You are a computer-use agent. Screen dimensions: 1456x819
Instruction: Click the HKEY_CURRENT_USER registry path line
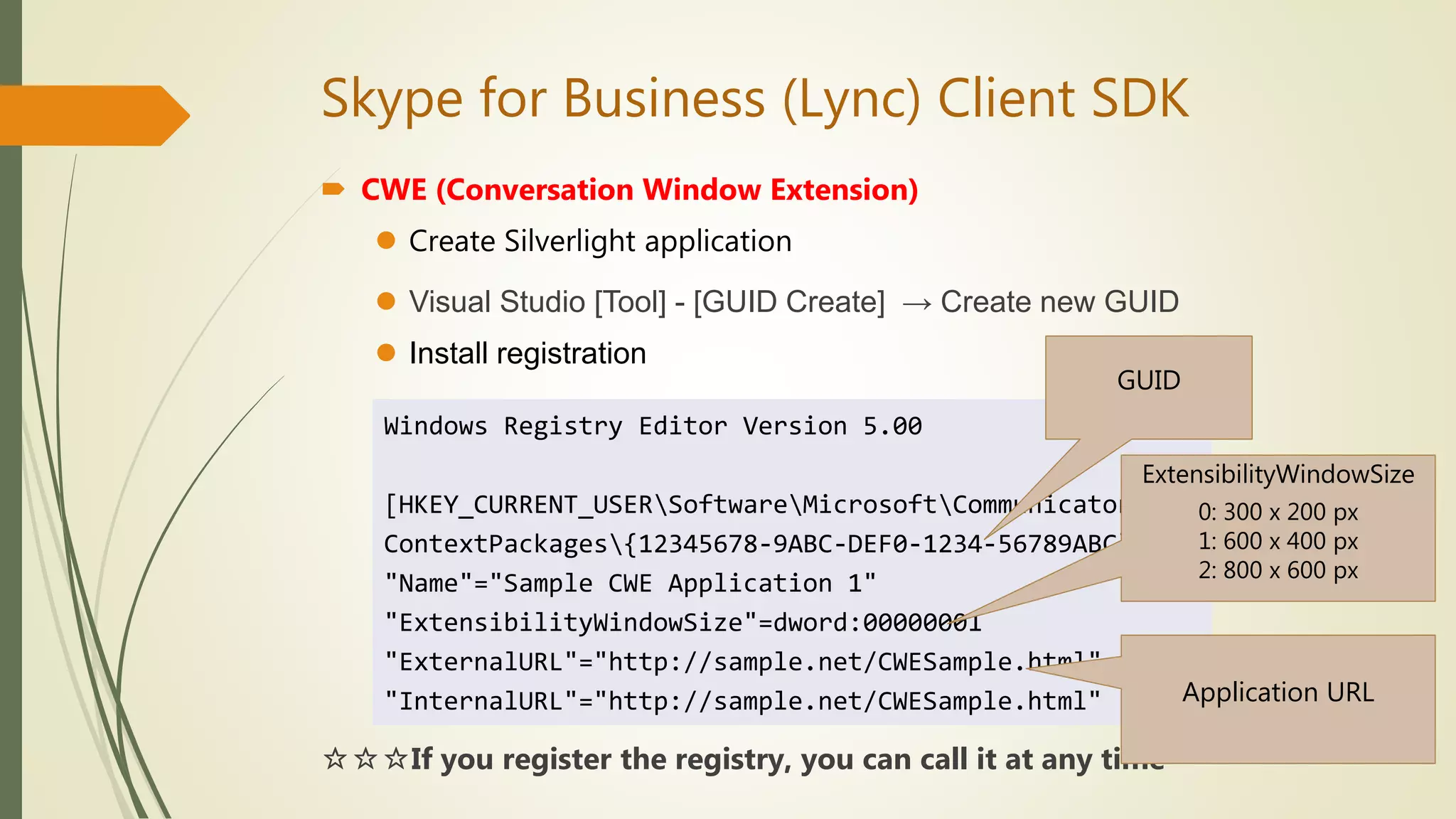tap(752, 505)
